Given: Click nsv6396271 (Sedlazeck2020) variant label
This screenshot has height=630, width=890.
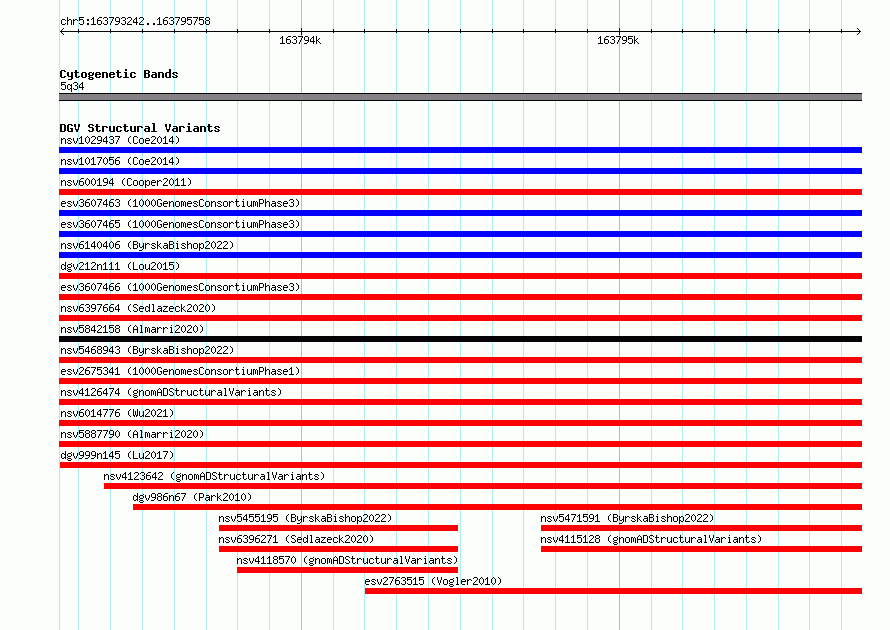Looking at the screenshot, I should 296,539.
